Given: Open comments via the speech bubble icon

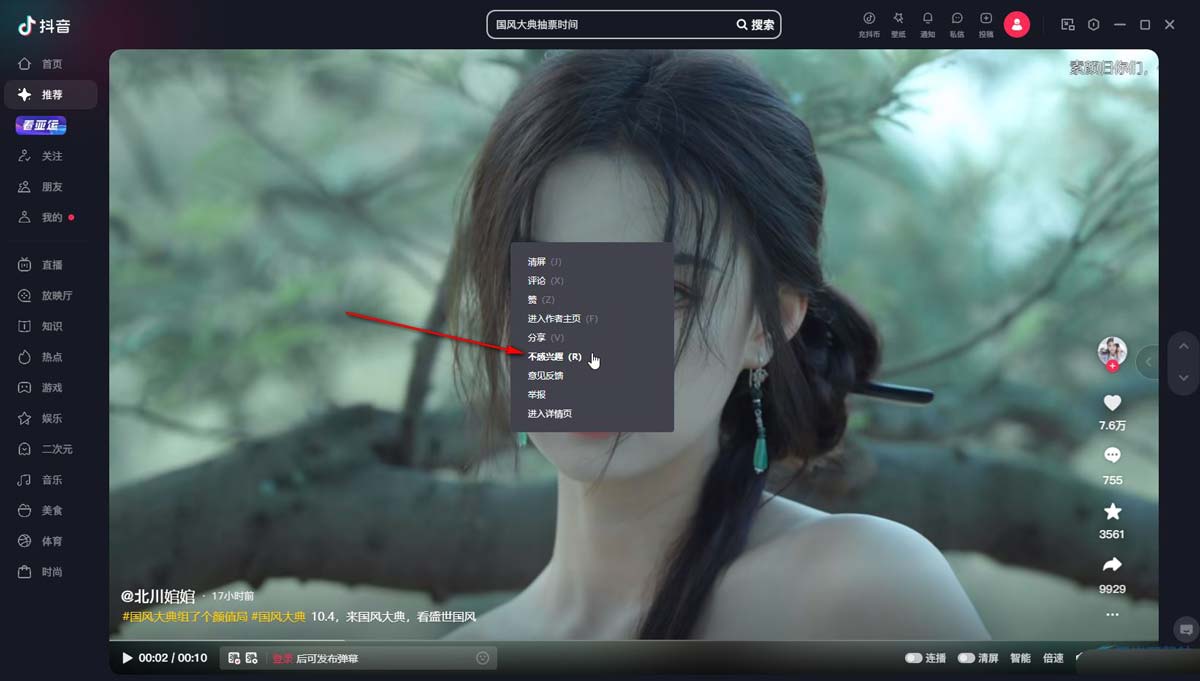Looking at the screenshot, I should coord(1112,456).
